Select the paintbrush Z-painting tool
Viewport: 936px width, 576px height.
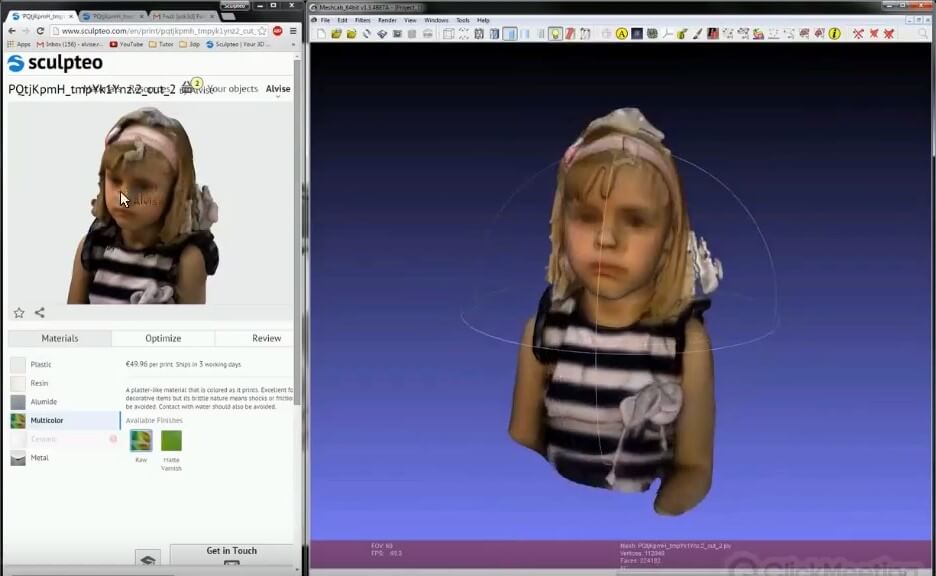point(697,34)
